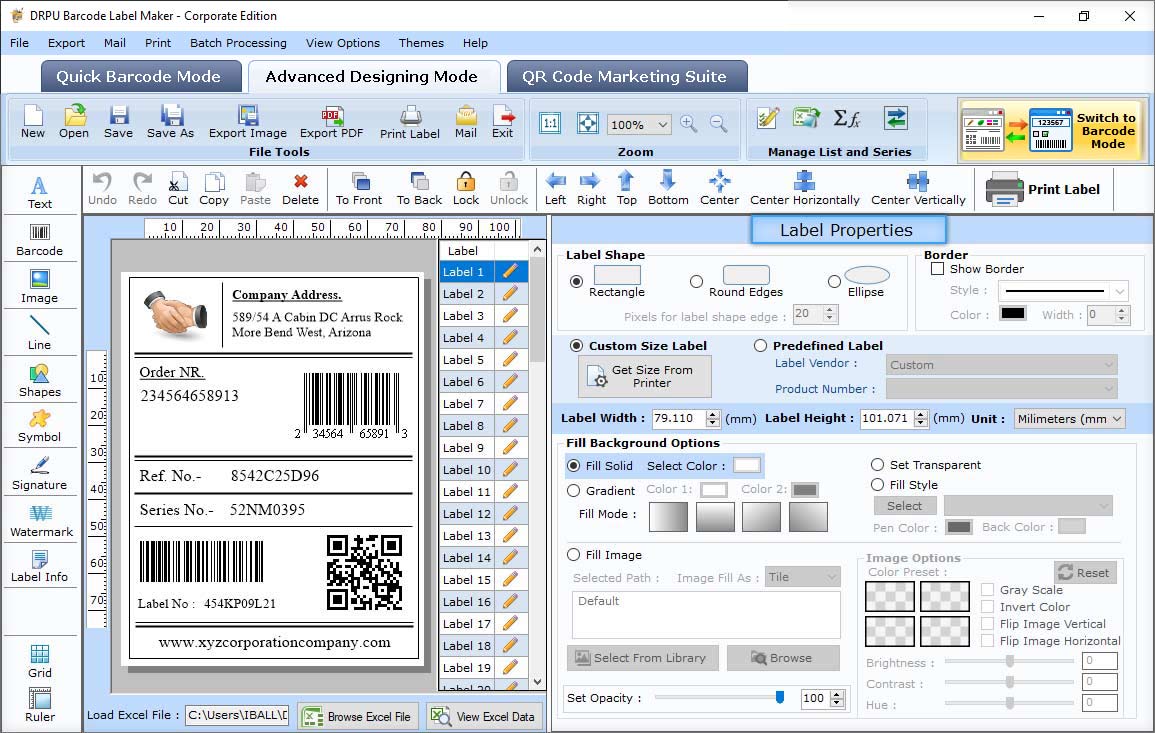Open the Fill Style pattern dropdown
The width and height of the screenshot is (1155, 733).
point(1028,505)
